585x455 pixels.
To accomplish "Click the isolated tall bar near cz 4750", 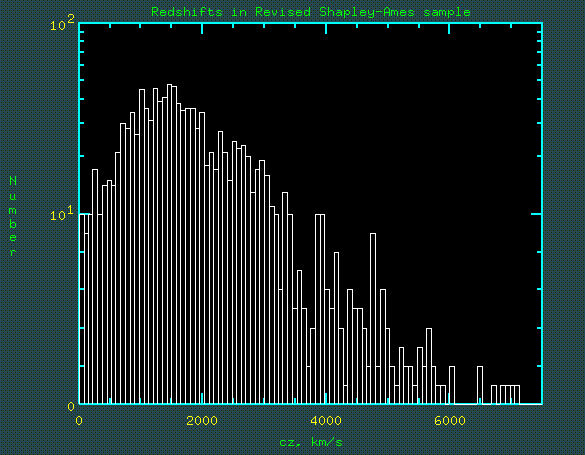I will click(373, 319).
